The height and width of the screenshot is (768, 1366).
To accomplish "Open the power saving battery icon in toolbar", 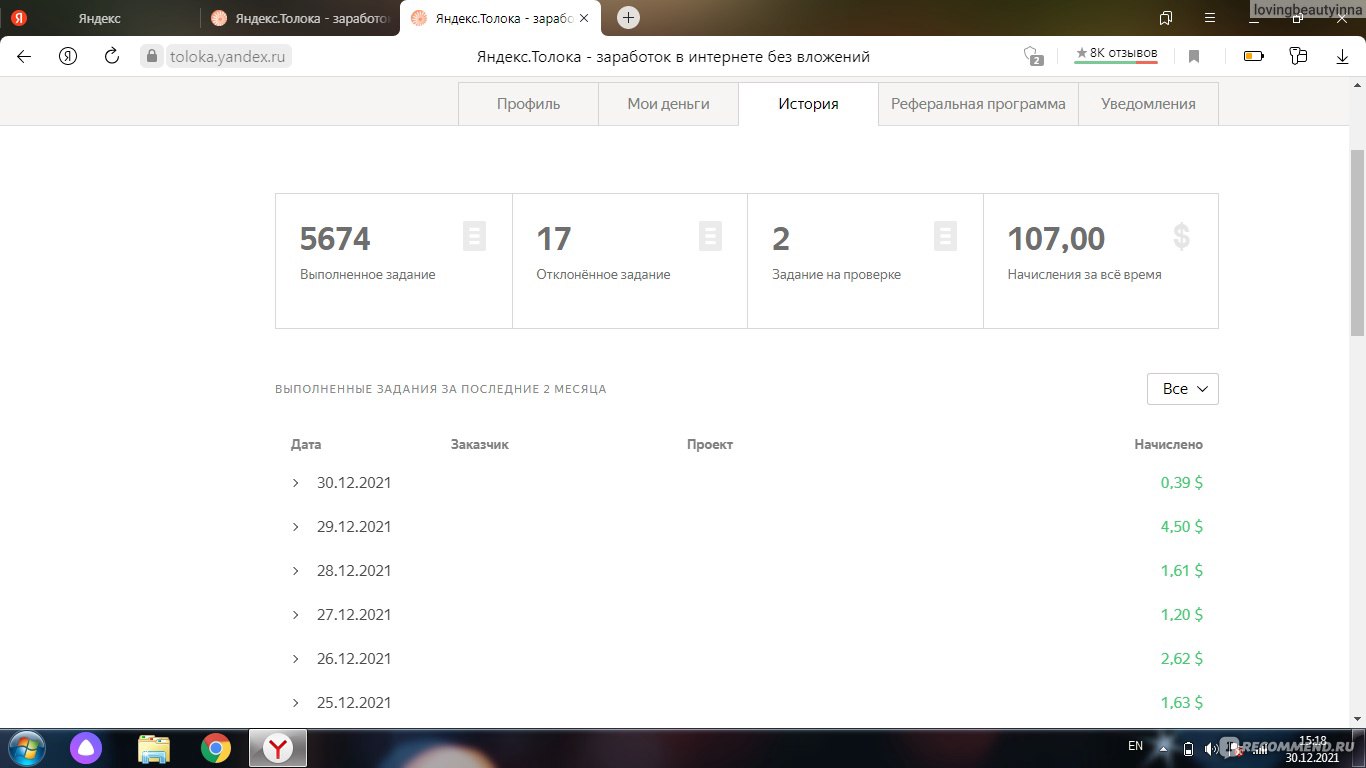I will coord(1253,56).
